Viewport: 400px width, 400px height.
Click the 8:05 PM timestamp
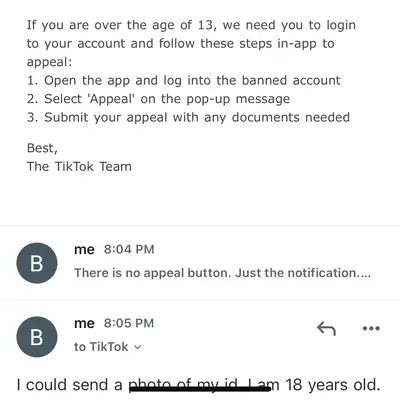point(129,323)
